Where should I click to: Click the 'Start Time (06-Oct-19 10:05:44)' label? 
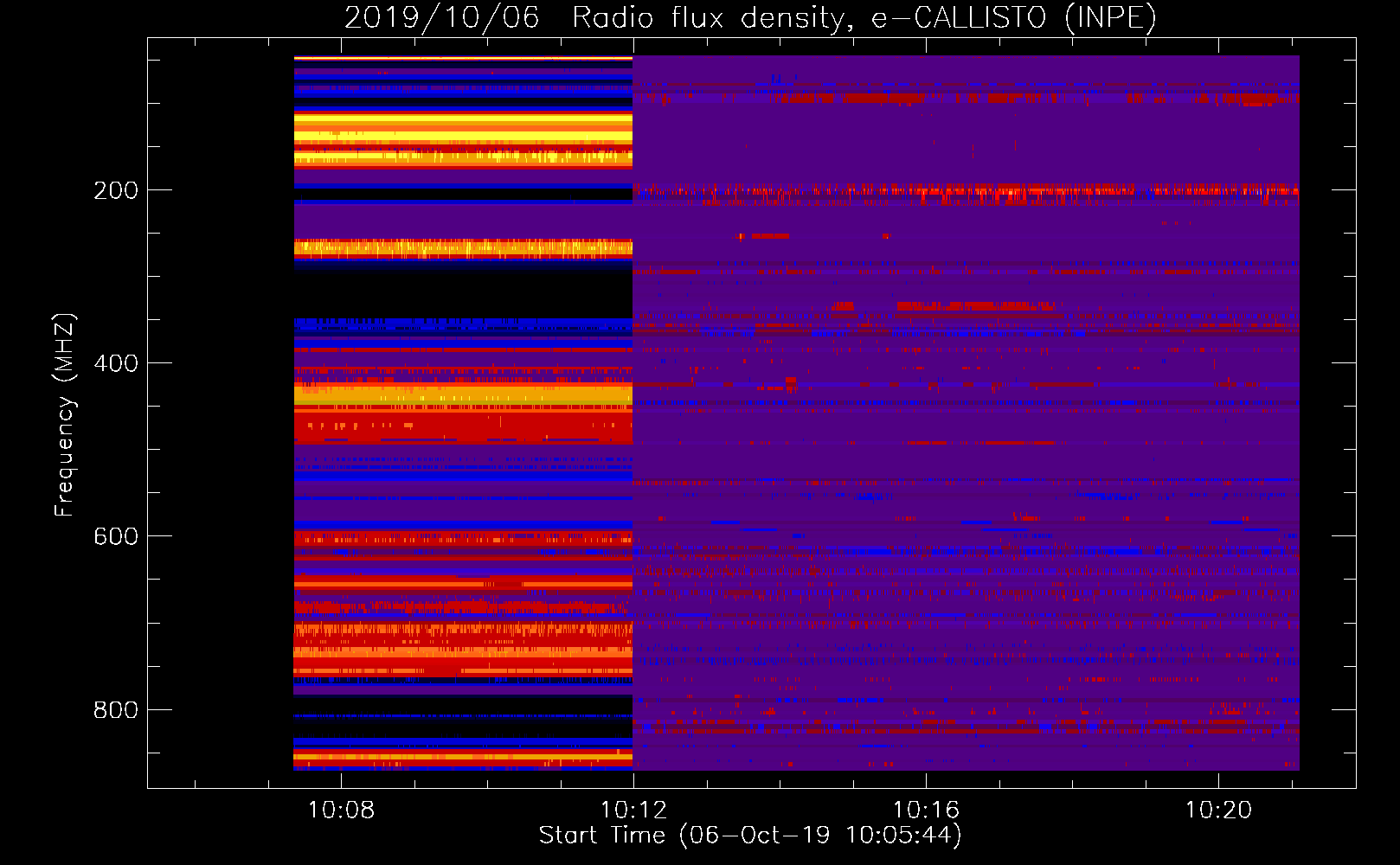(x=750, y=836)
